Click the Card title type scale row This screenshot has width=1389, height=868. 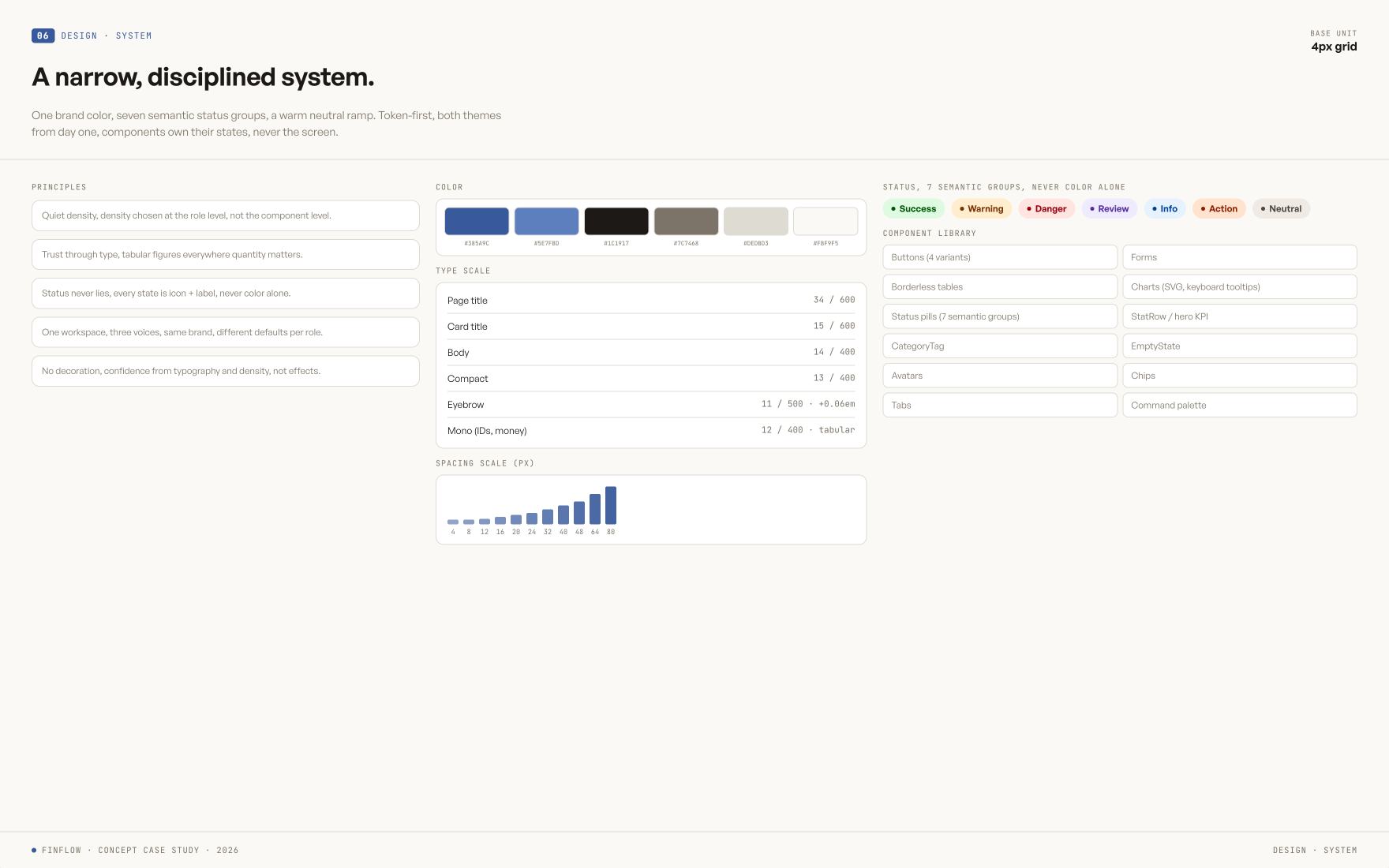[651, 326]
